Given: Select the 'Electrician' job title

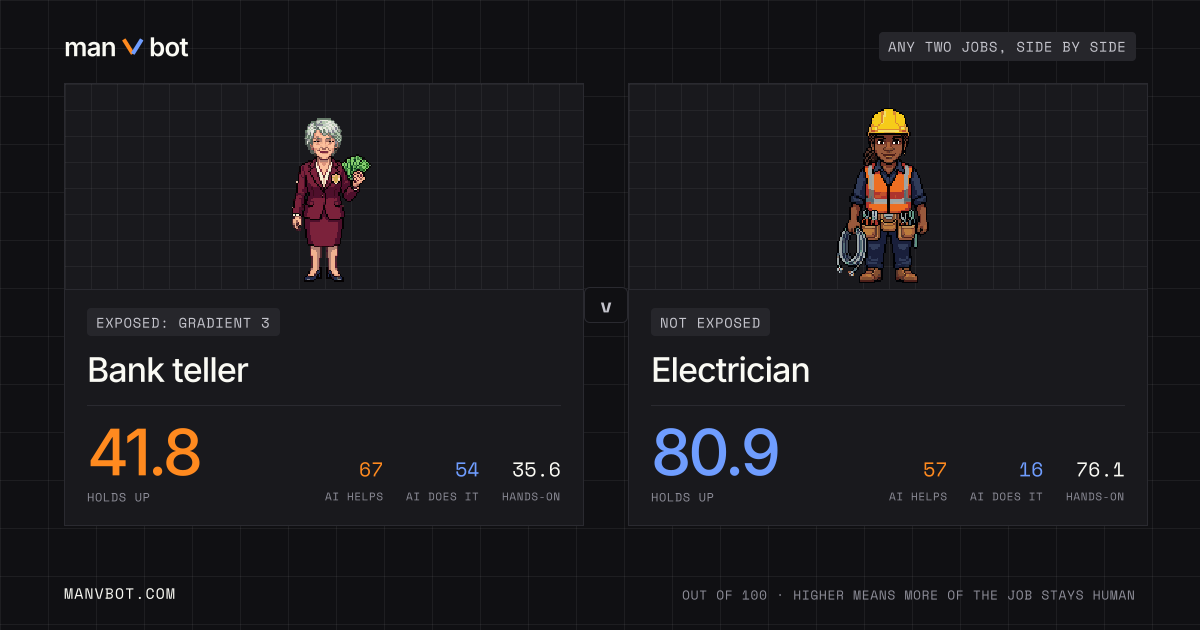Looking at the screenshot, I should 730,371.
